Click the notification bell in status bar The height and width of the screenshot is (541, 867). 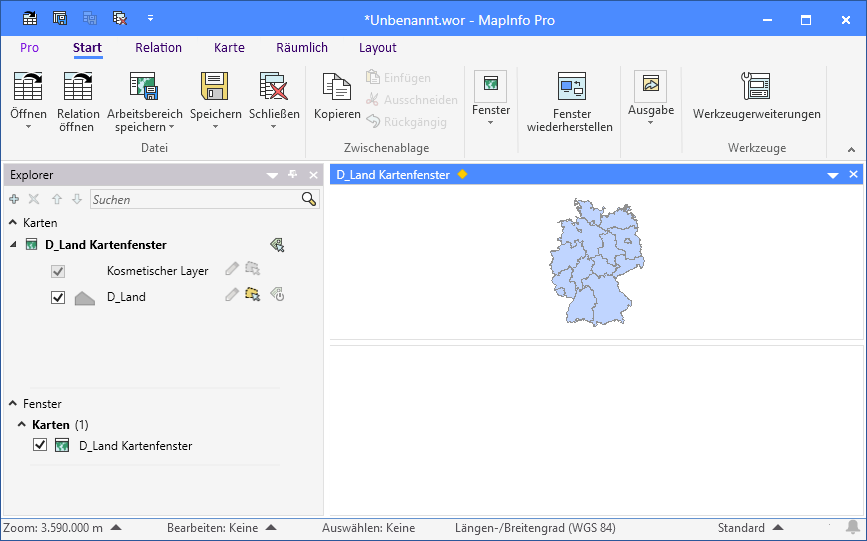point(853,527)
